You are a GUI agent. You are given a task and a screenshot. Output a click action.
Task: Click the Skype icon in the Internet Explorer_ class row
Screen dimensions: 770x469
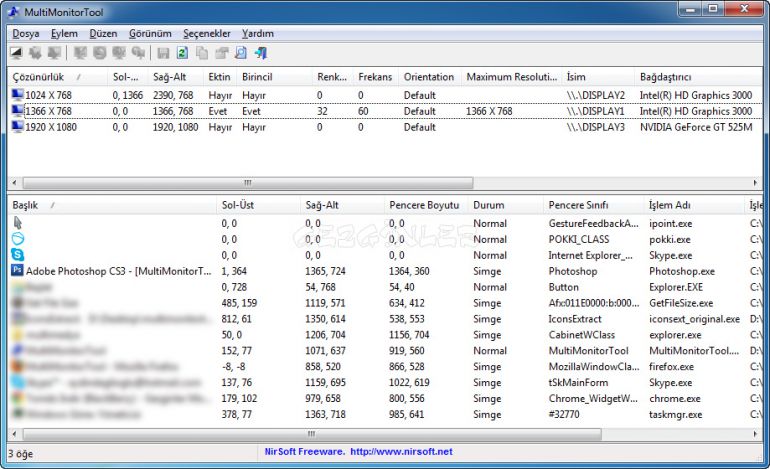pyautogui.click(x=18, y=255)
